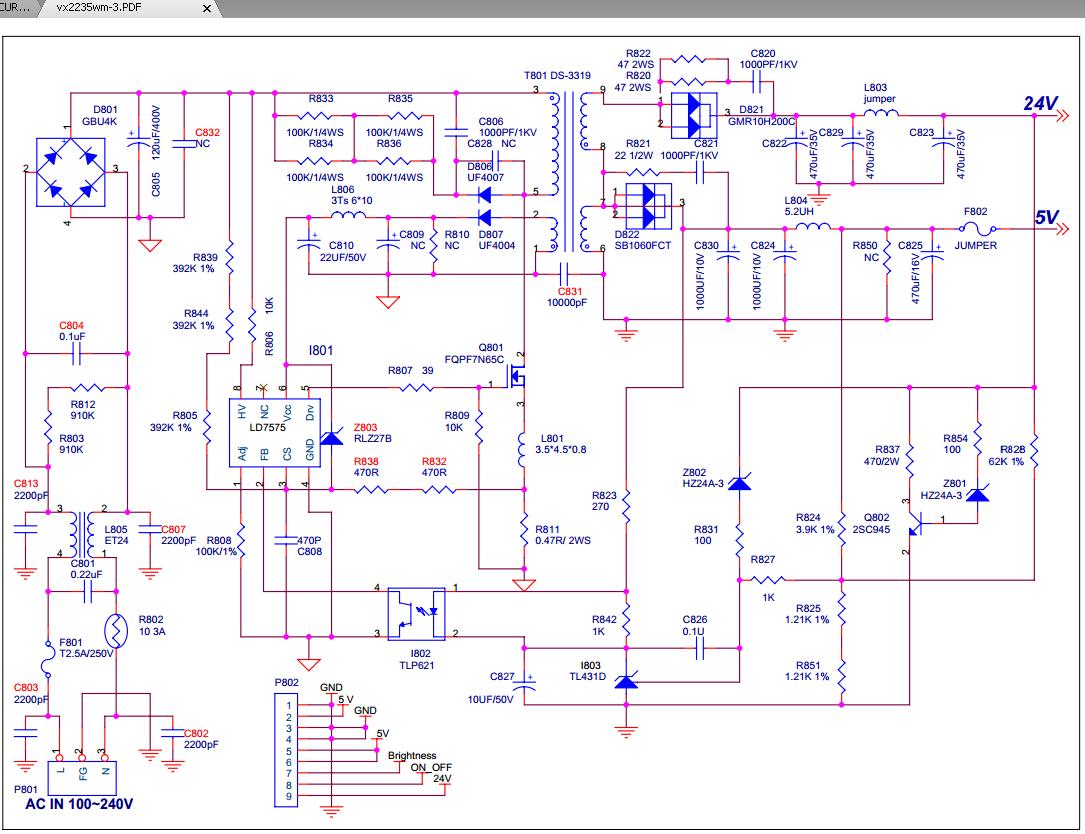Click the 'T2.5A/250V' fuse rating
This screenshot has height=834, width=1085.
click(x=86, y=653)
